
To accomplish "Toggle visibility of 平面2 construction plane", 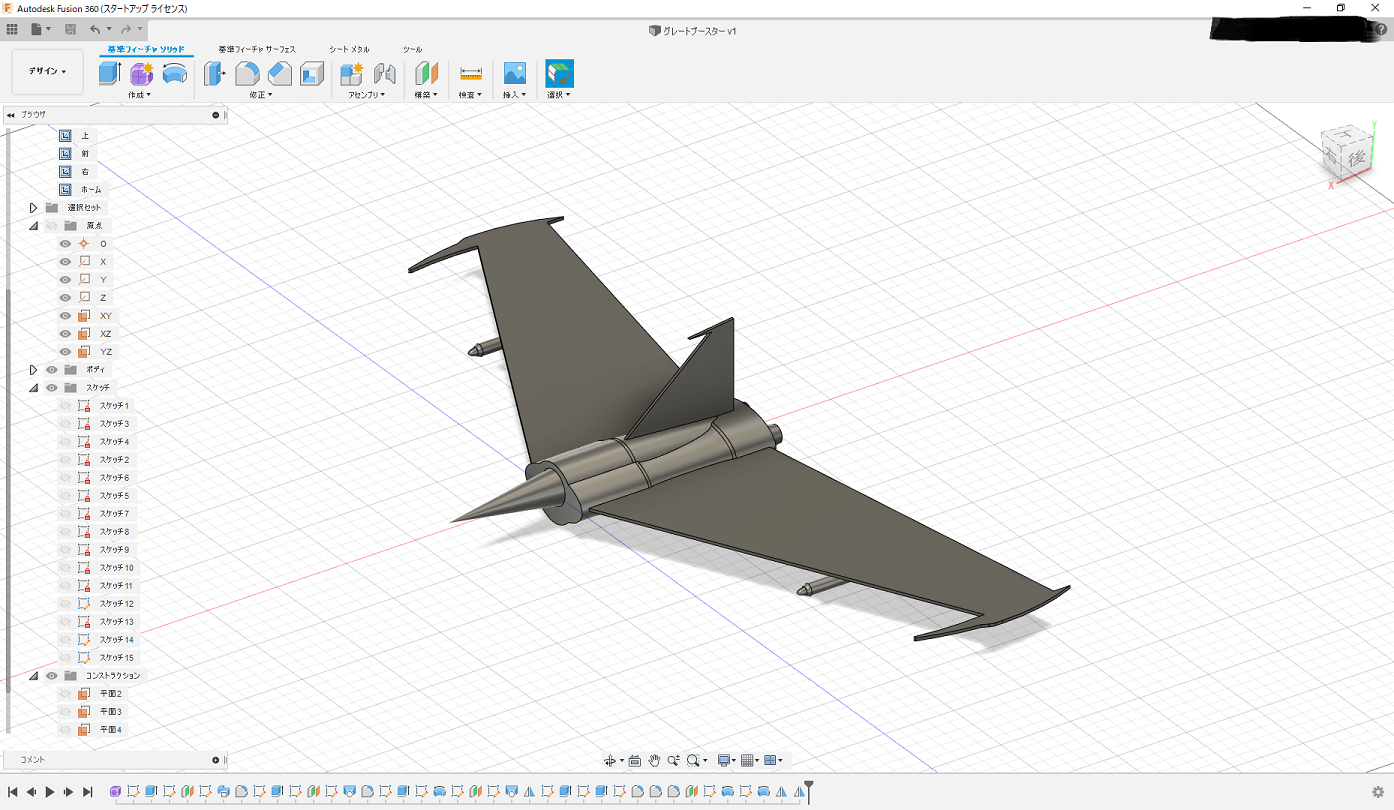I will coord(65,694).
